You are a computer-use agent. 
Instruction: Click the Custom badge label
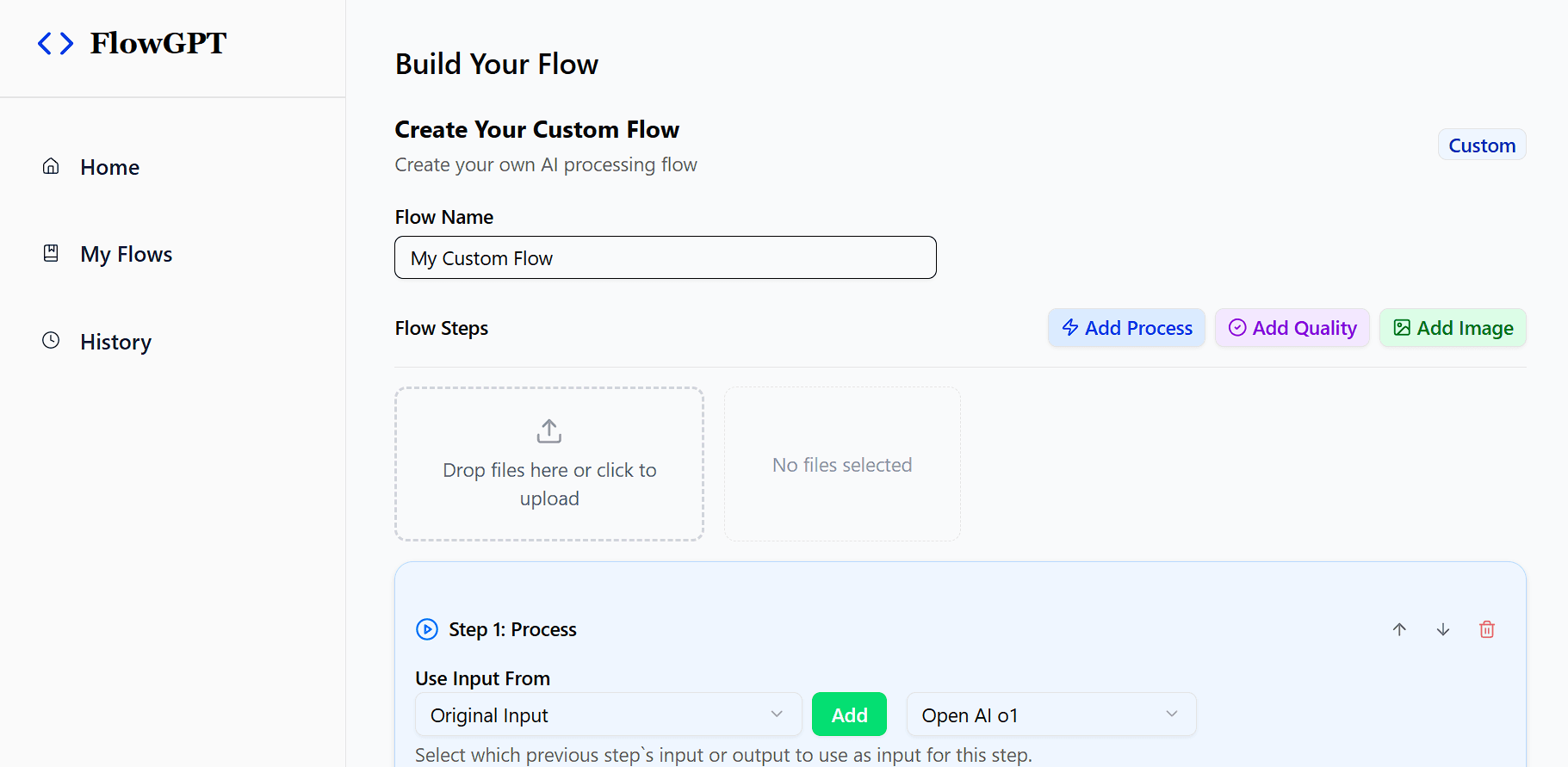click(1481, 145)
